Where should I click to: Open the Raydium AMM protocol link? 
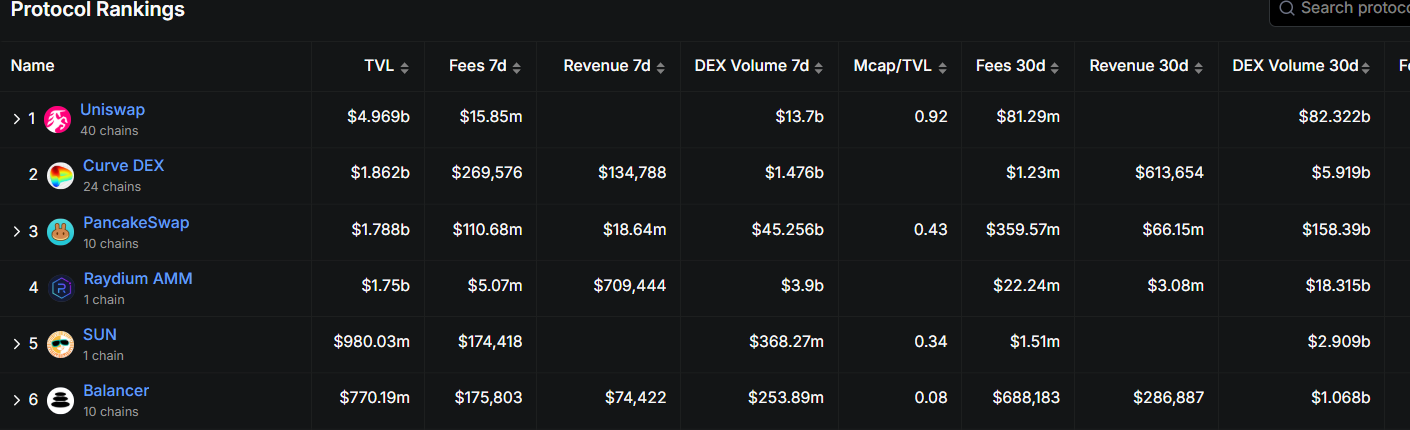tap(138, 279)
